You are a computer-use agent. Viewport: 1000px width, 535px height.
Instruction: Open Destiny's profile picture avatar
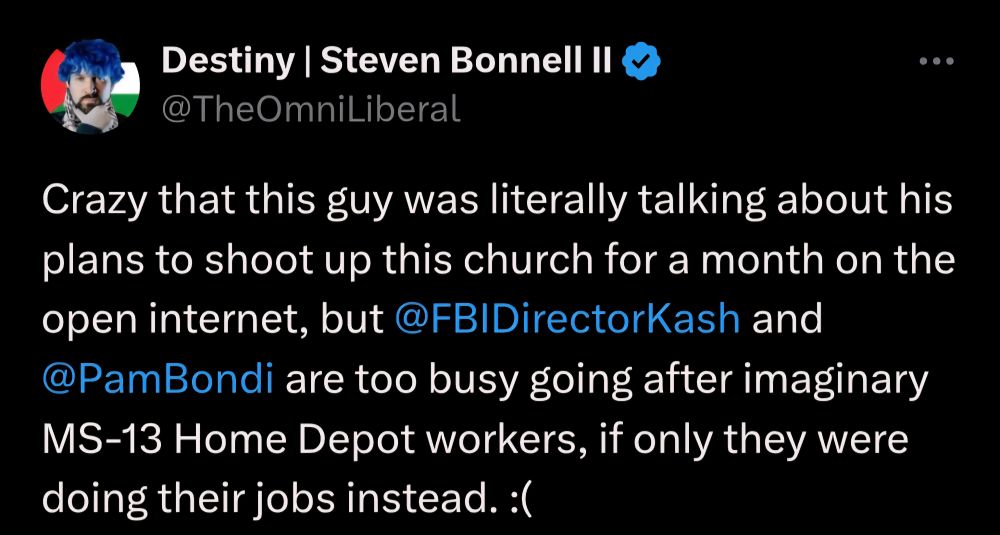pyautogui.click(x=91, y=85)
